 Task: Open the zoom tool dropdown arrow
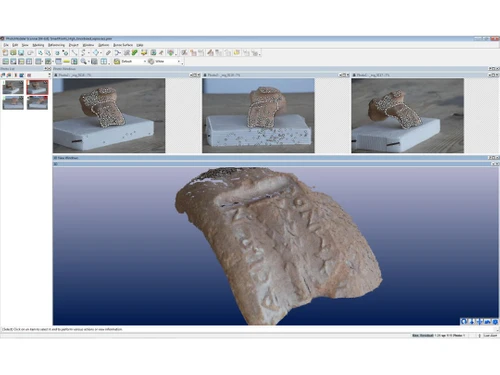click(x=89, y=61)
